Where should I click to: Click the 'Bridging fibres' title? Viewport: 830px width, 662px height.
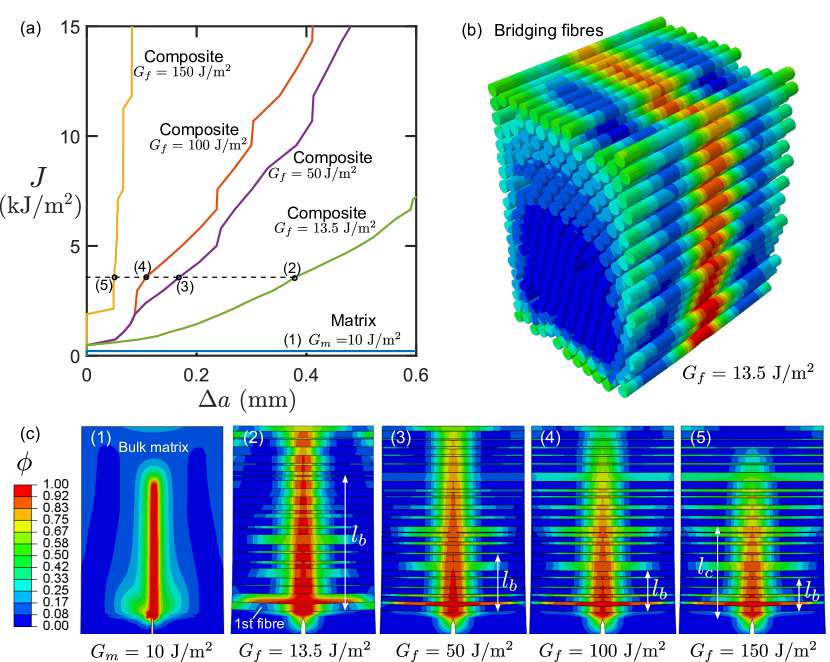point(548,31)
